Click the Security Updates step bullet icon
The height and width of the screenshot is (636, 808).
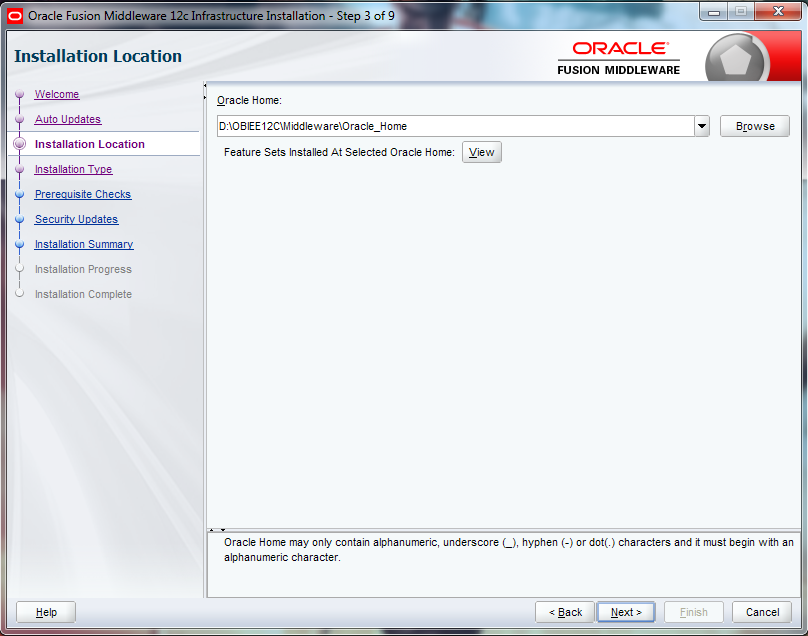pyautogui.click(x=20, y=219)
